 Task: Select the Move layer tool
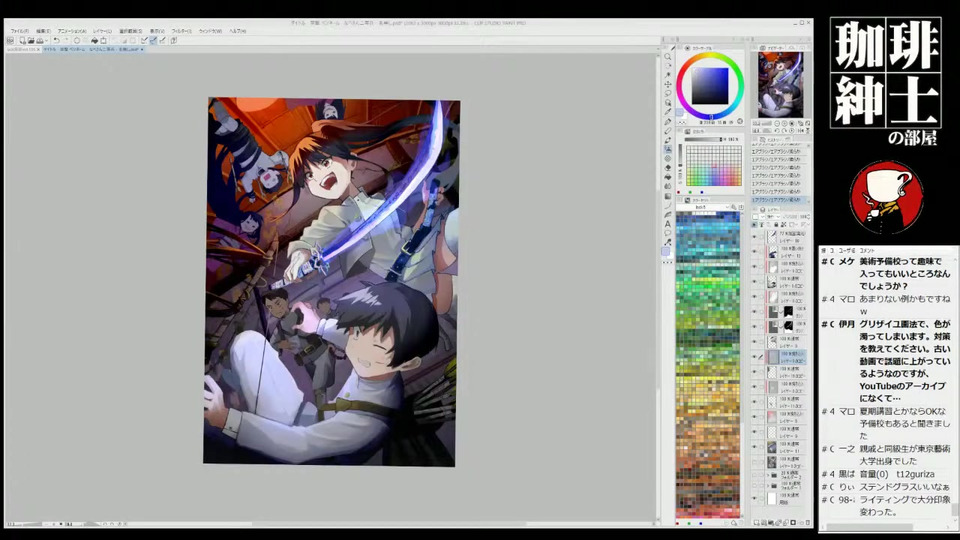pyautogui.click(x=668, y=84)
